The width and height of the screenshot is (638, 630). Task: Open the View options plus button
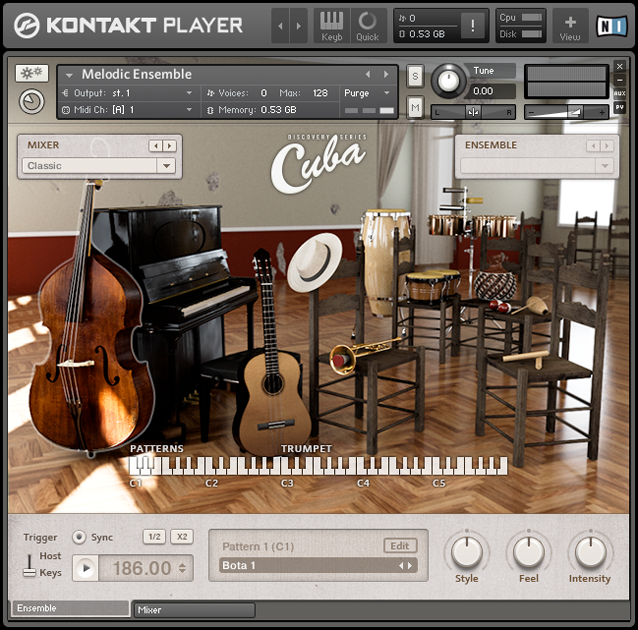(x=570, y=26)
